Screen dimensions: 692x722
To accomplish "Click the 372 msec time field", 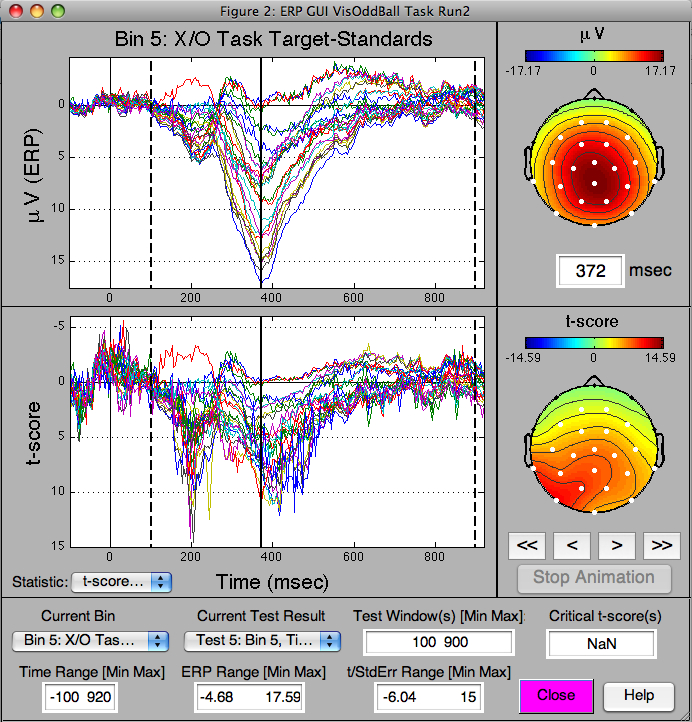I will [x=590, y=271].
